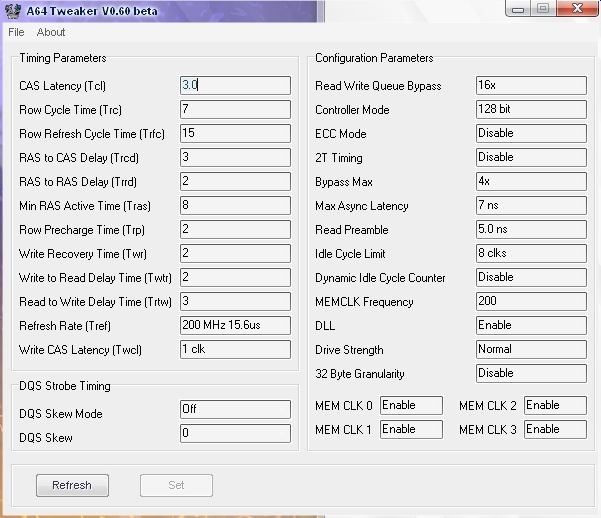Click the RAS to RAS Delay (Trrd) field

tap(235, 181)
